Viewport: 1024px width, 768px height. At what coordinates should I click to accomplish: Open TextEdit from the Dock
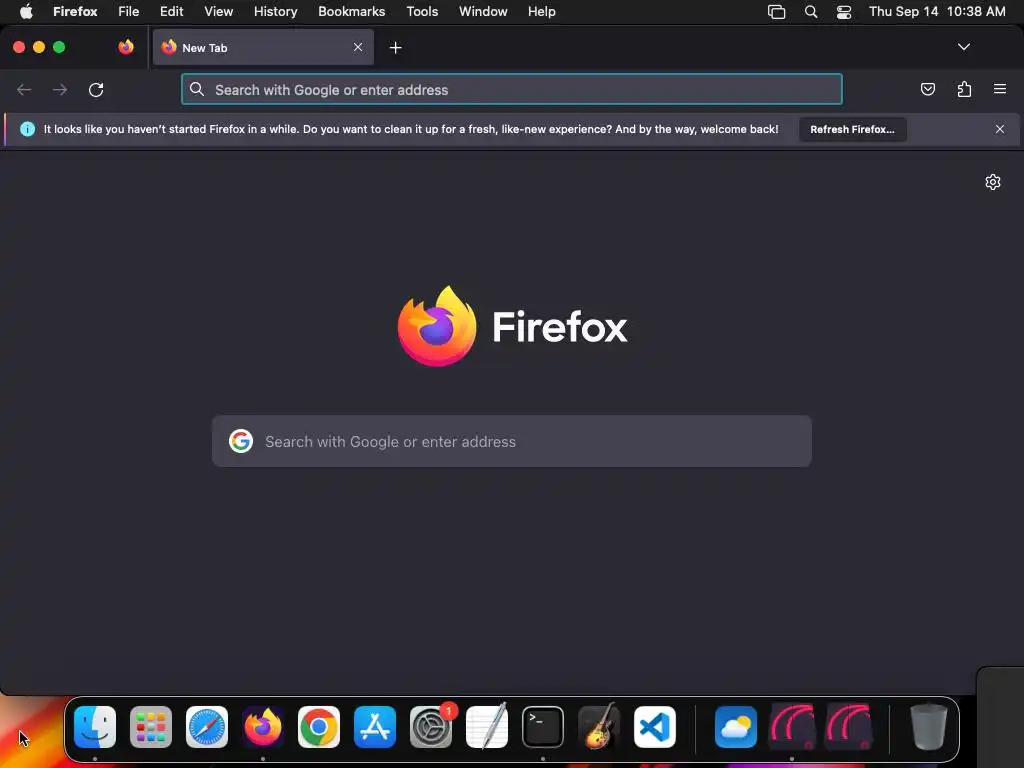(487, 727)
